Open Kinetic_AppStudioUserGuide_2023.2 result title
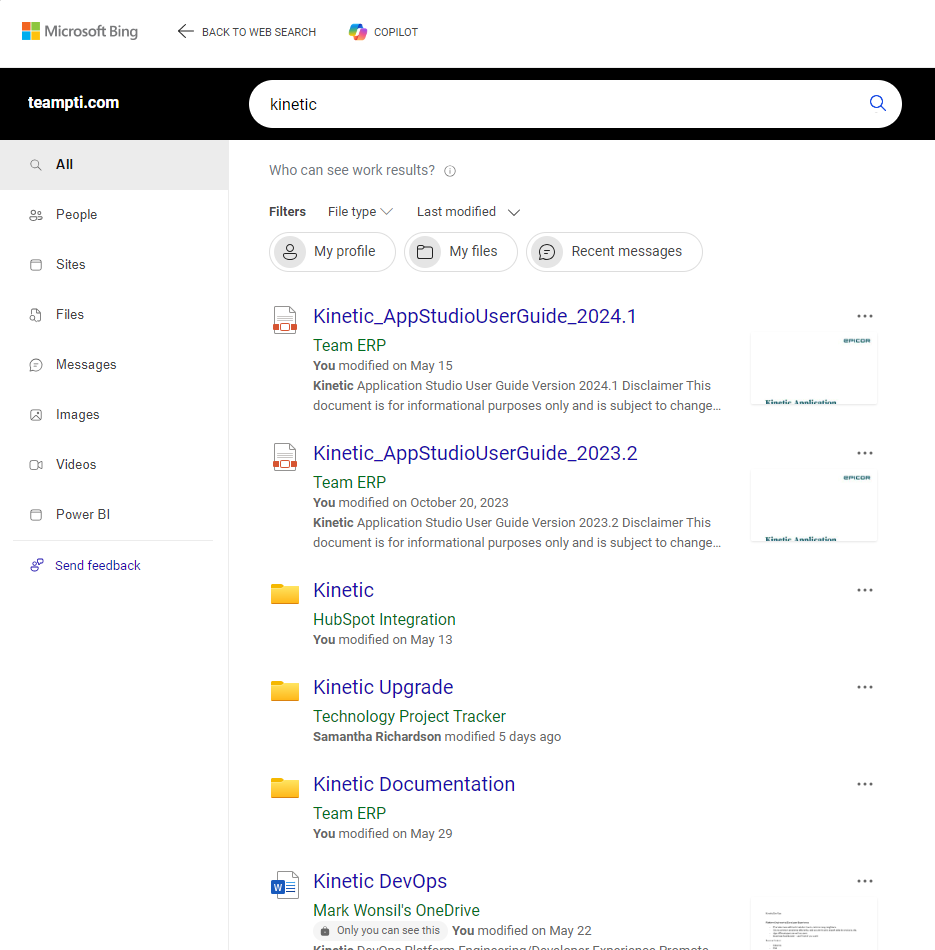 coord(475,453)
